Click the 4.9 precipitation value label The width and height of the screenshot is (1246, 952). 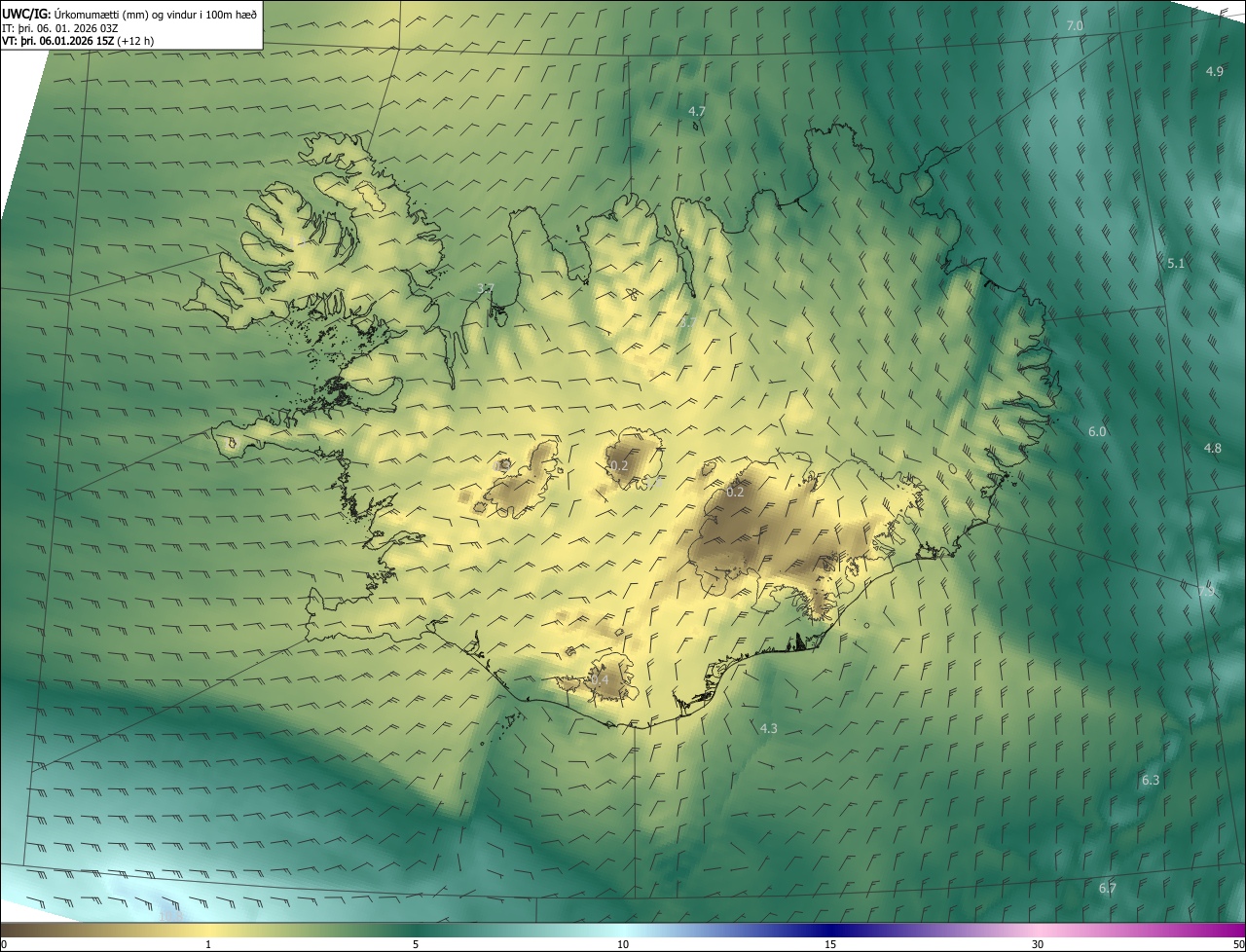(1214, 71)
